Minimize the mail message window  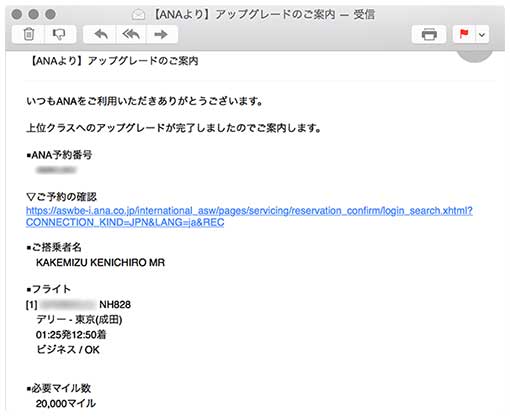click(x=33, y=14)
